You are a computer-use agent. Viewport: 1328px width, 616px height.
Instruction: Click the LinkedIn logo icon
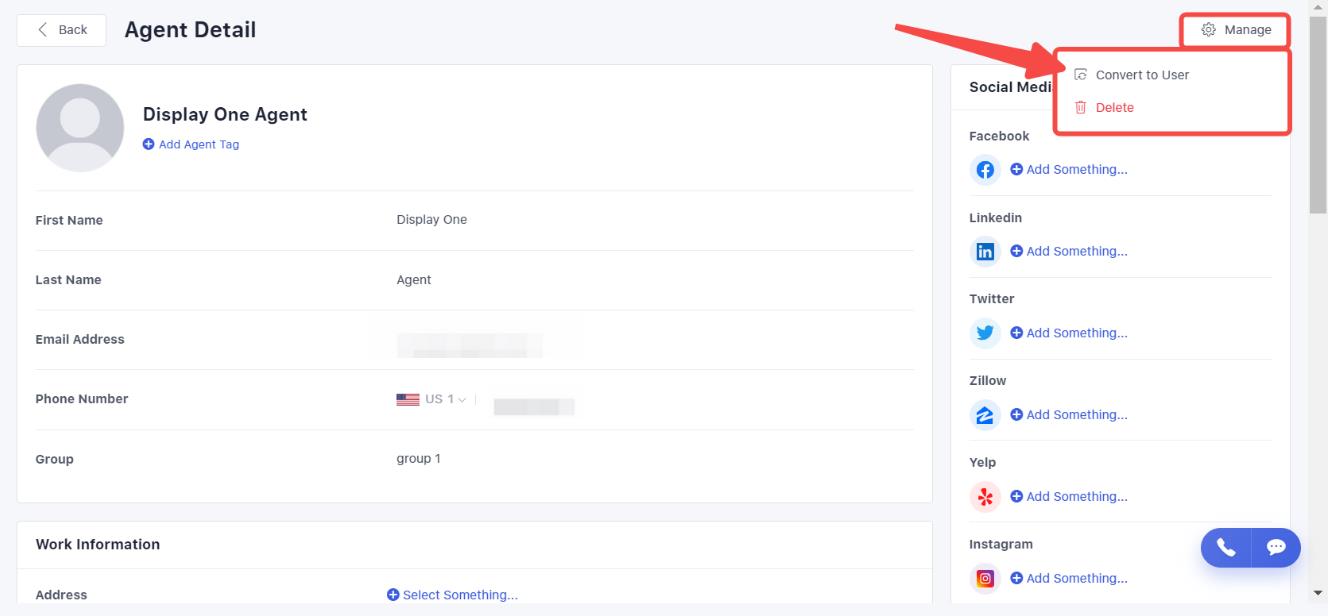tap(985, 252)
